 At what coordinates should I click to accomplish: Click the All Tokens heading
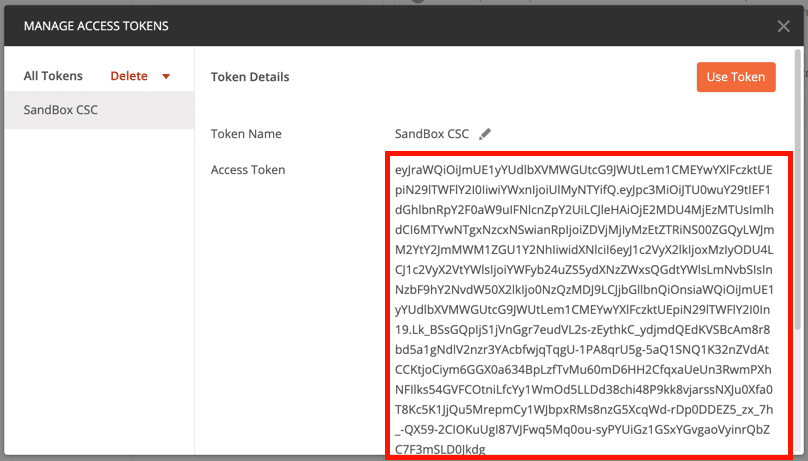coord(53,76)
